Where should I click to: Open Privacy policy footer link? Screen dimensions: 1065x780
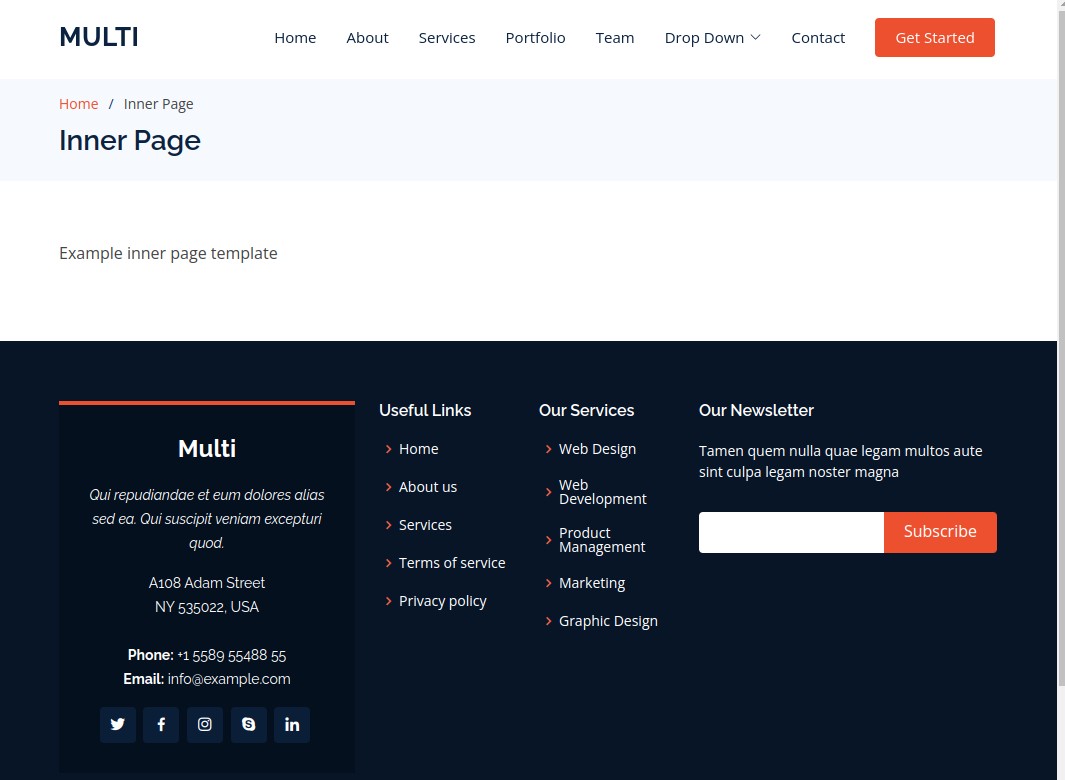tap(442, 601)
